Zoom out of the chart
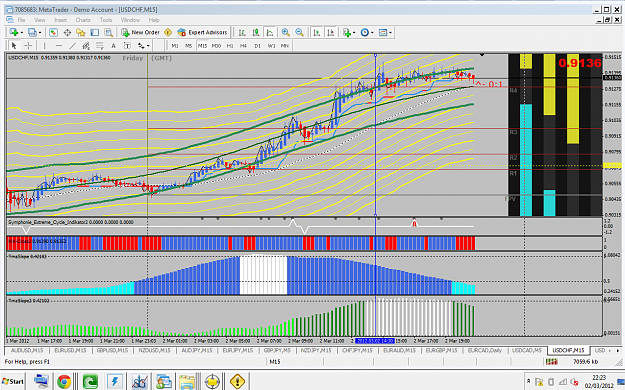This screenshot has width=625, height=390. pyautogui.click(x=299, y=32)
